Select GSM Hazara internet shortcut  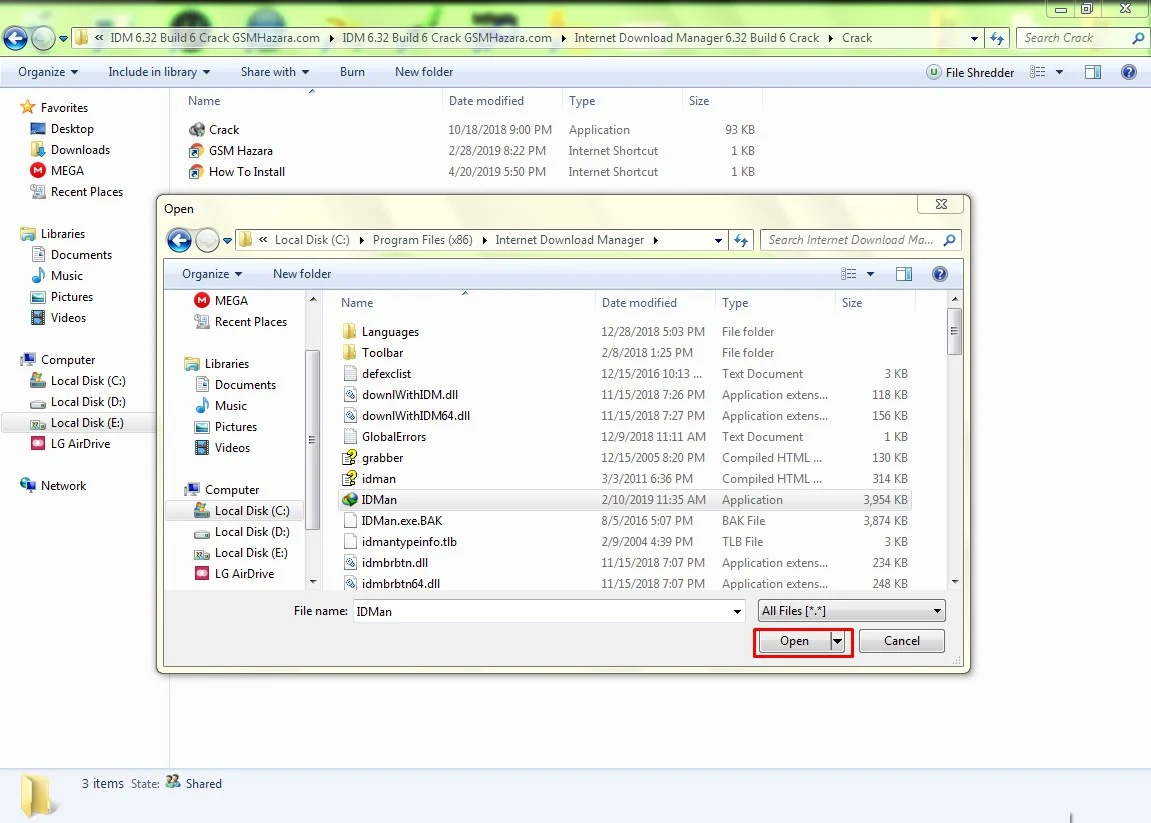(x=241, y=151)
